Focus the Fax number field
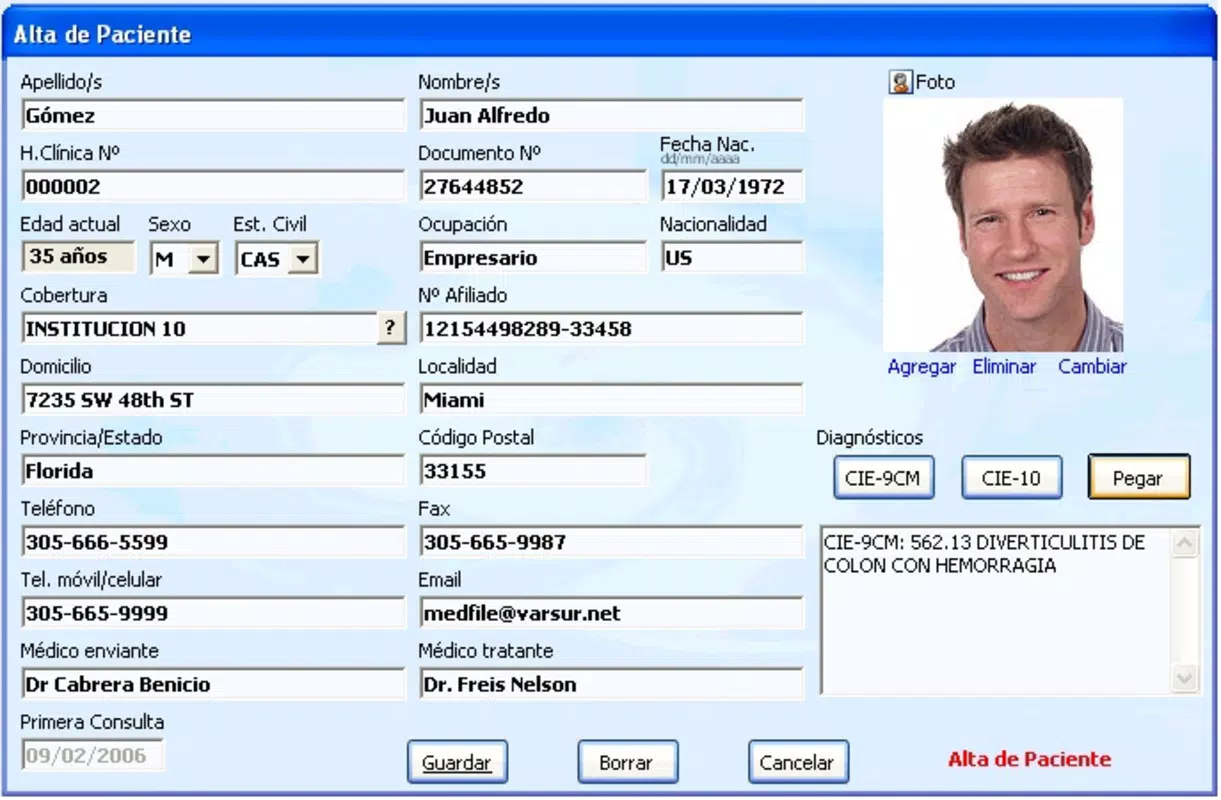 [611, 542]
